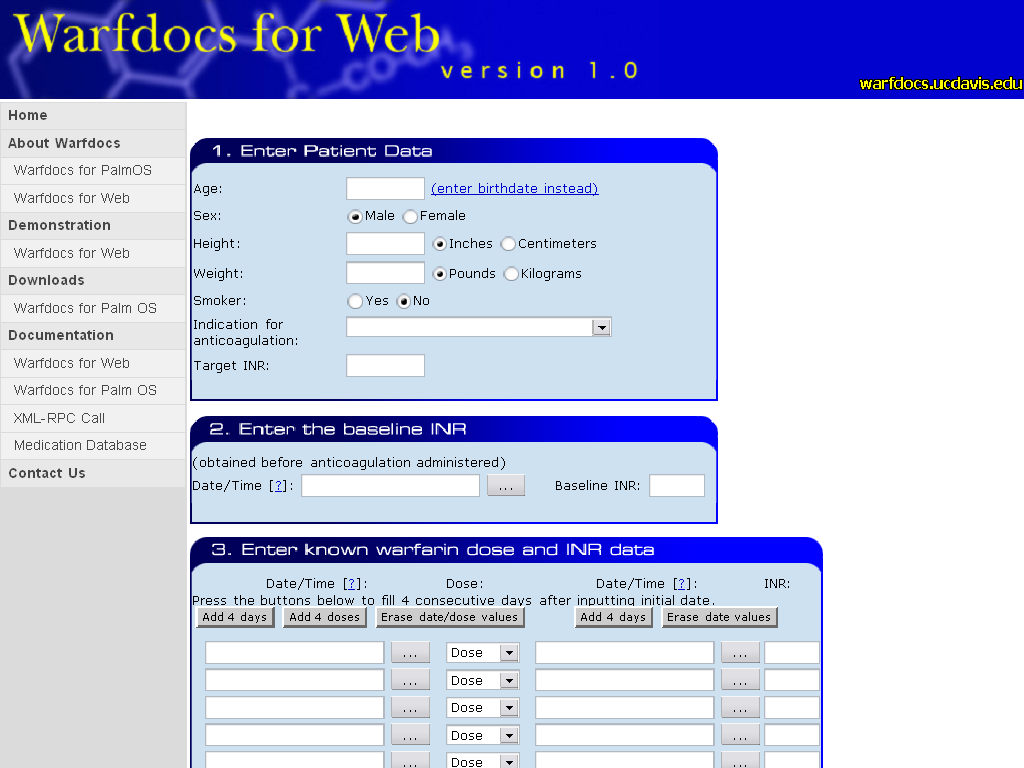Open Warfdocs for PalmOS under About
Screen dimensions: 1024x768
tap(93, 170)
